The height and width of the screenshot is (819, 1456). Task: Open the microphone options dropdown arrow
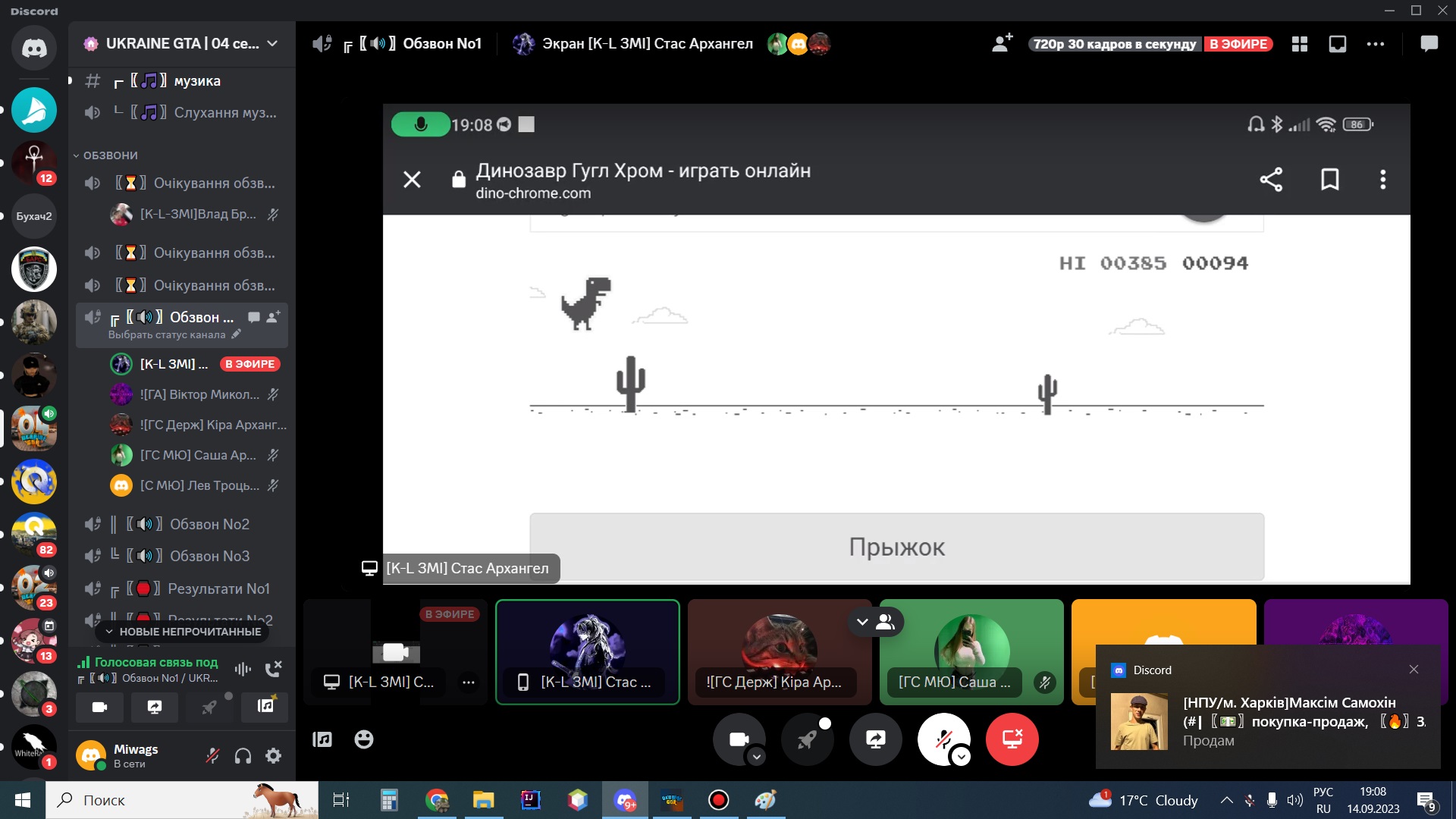tap(962, 756)
